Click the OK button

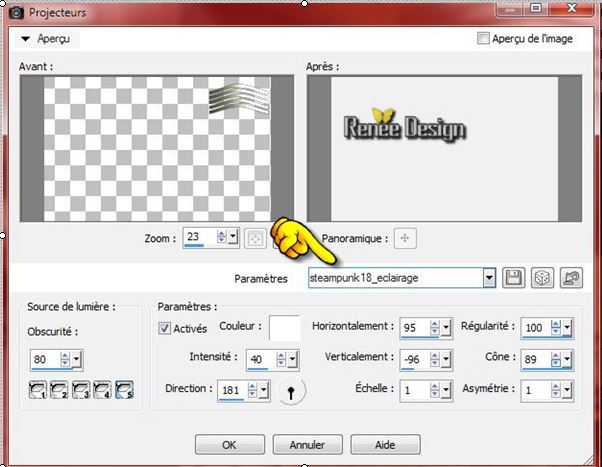230,445
